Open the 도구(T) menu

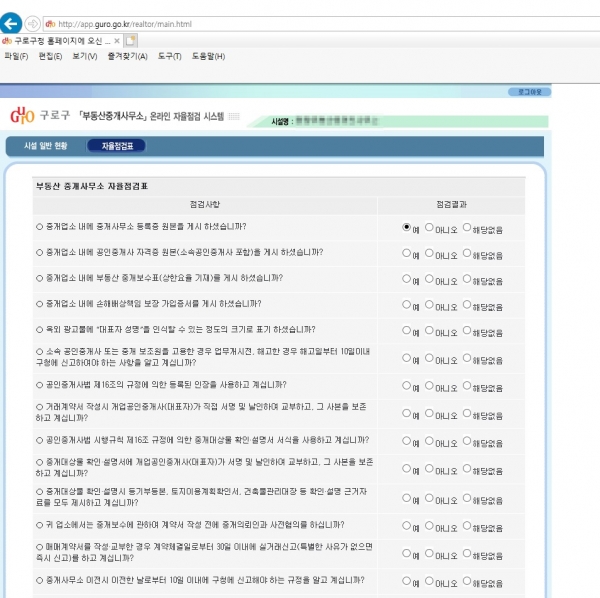tap(170, 56)
